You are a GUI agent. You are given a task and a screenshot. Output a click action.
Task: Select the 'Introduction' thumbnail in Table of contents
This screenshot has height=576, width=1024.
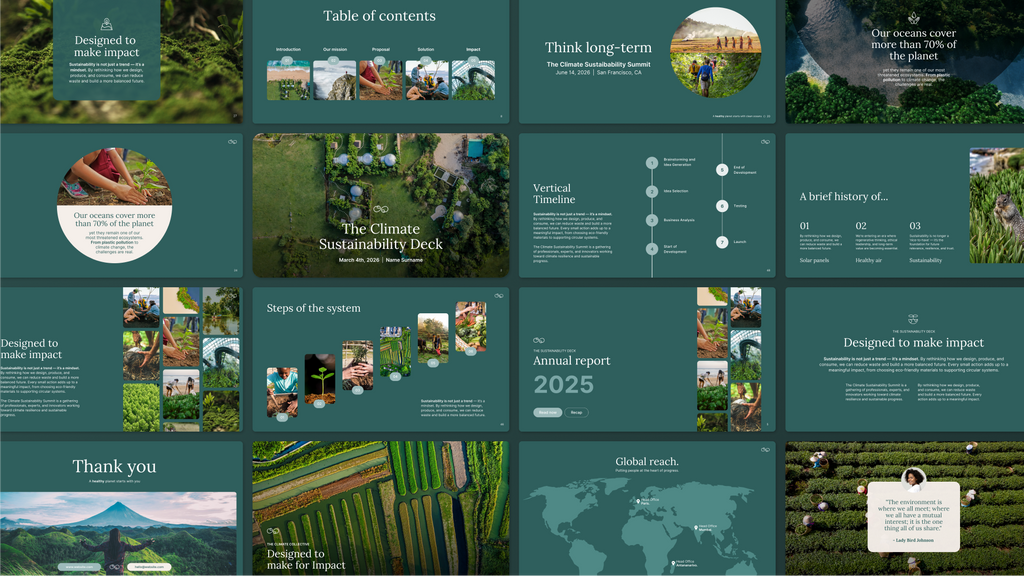click(287, 80)
